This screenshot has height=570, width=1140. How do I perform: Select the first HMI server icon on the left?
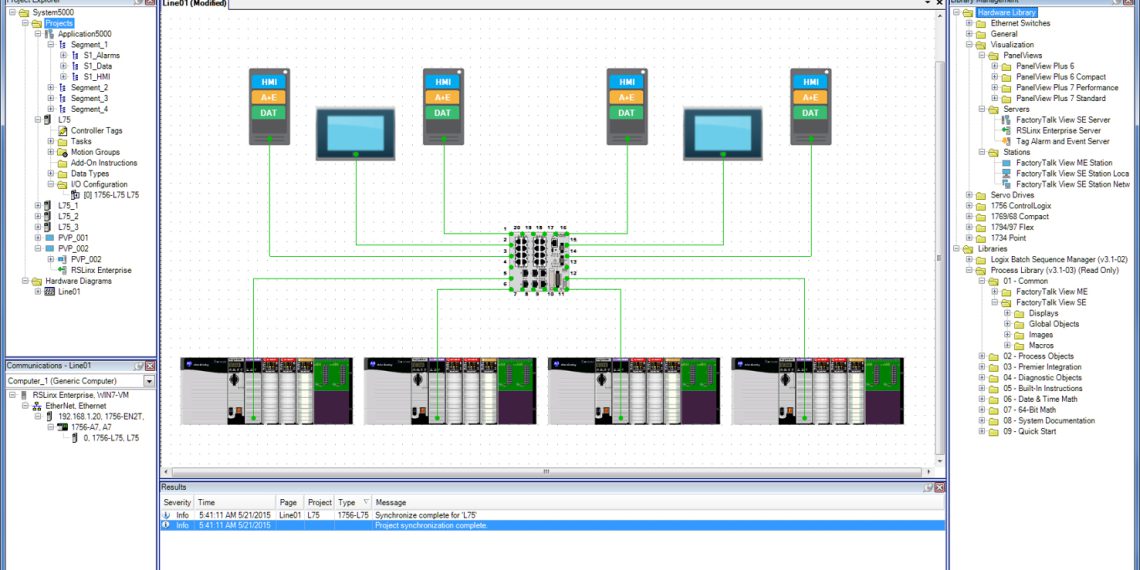[269, 106]
